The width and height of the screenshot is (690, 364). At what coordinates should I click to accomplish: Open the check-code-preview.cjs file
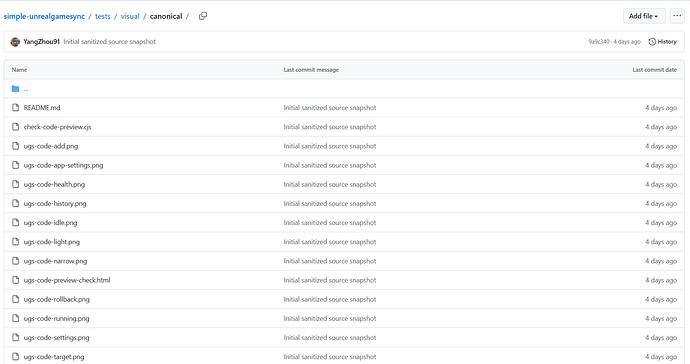pyautogui.click(x=58, y=127)
